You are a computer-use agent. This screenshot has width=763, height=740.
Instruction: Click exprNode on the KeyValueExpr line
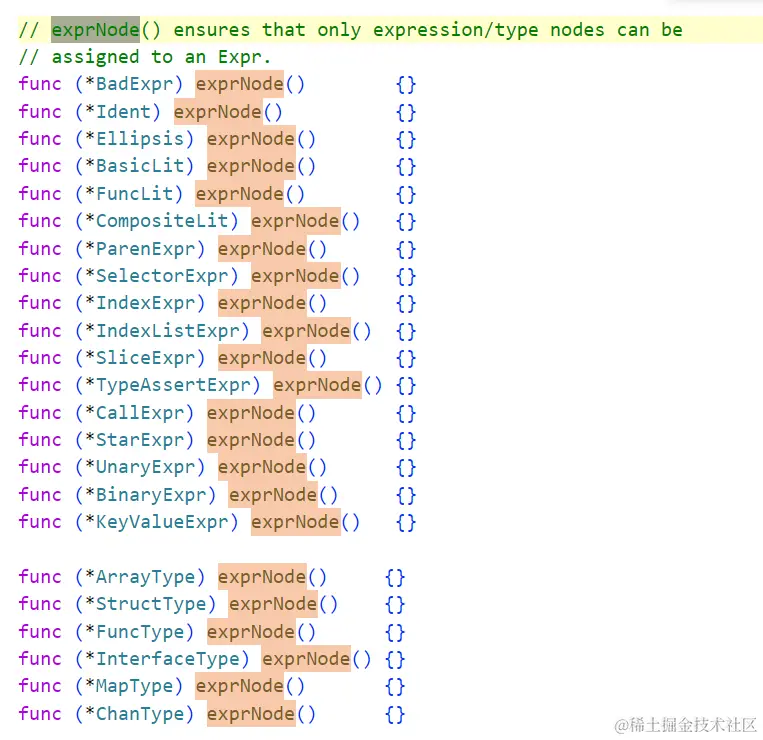click(295, 522)
